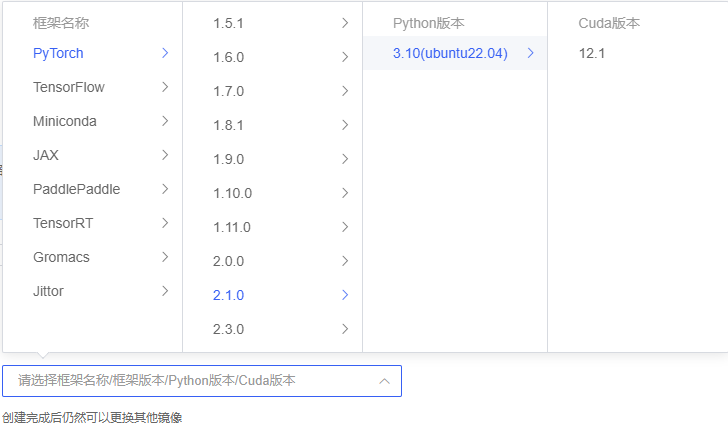728x428 pixels.
Task: Choose JAX from framework list
Action: (46, 155)
